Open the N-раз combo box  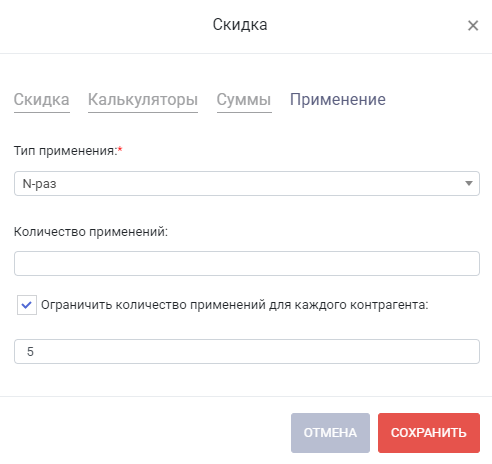[x=247, y=183]
